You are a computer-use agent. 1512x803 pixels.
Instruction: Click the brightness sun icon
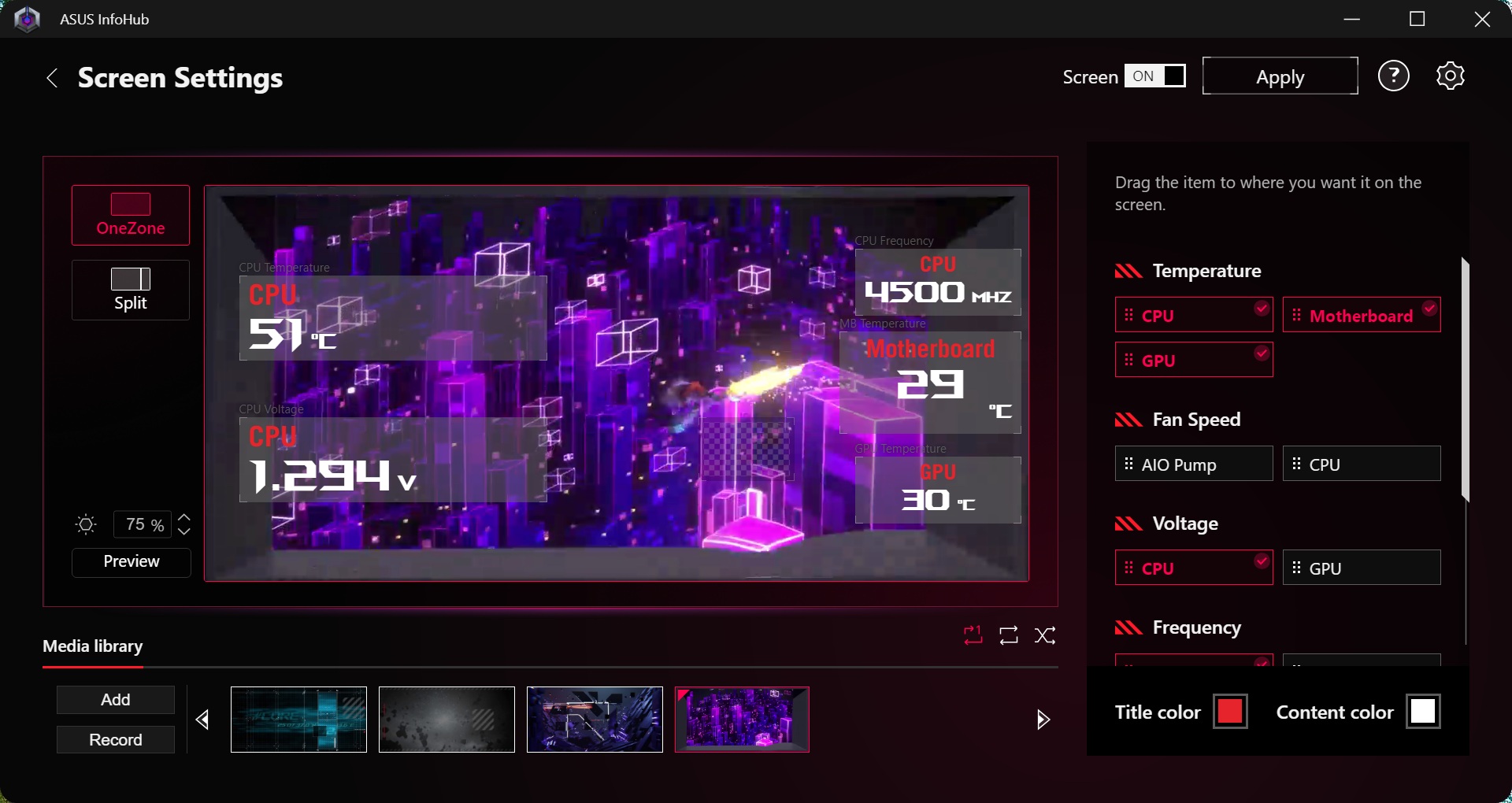(86, 525)
